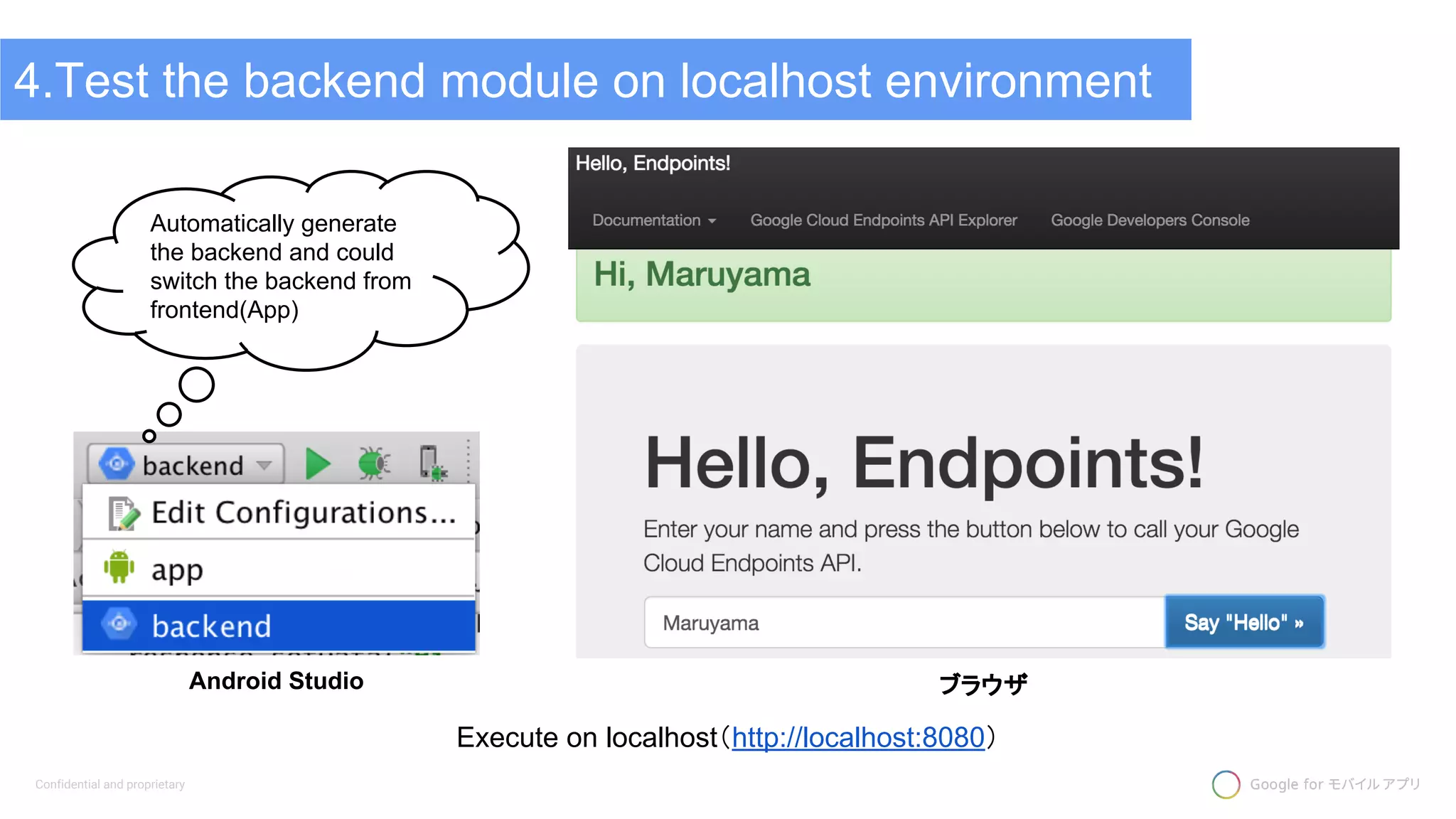Screen dimensions: 1456x819
Task: Click the Android Studio caption text
Action: 276,681
